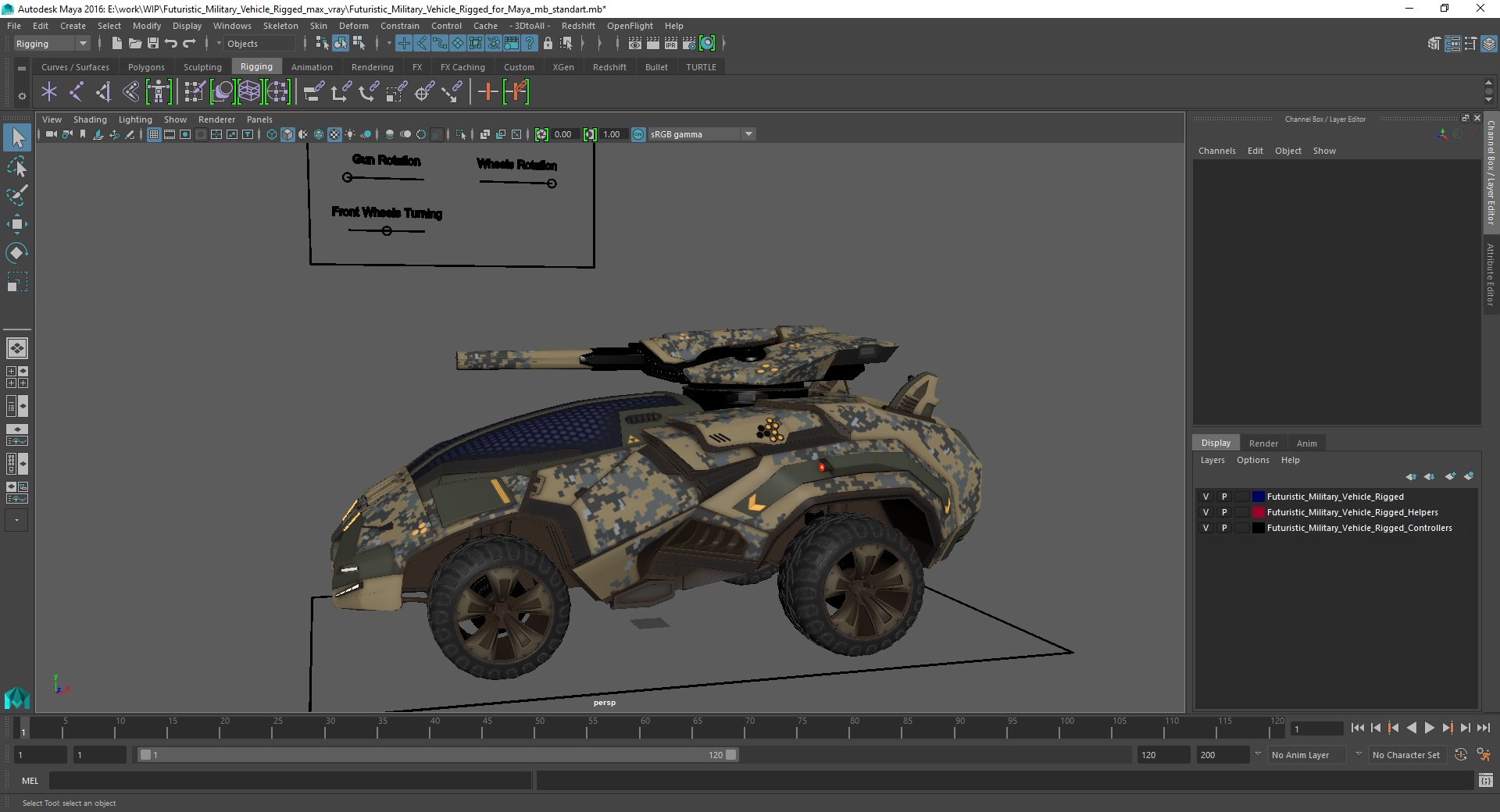Click the Undo arrow icon
The width and height of the screenshot is (1500, 812).
(171, 44)
